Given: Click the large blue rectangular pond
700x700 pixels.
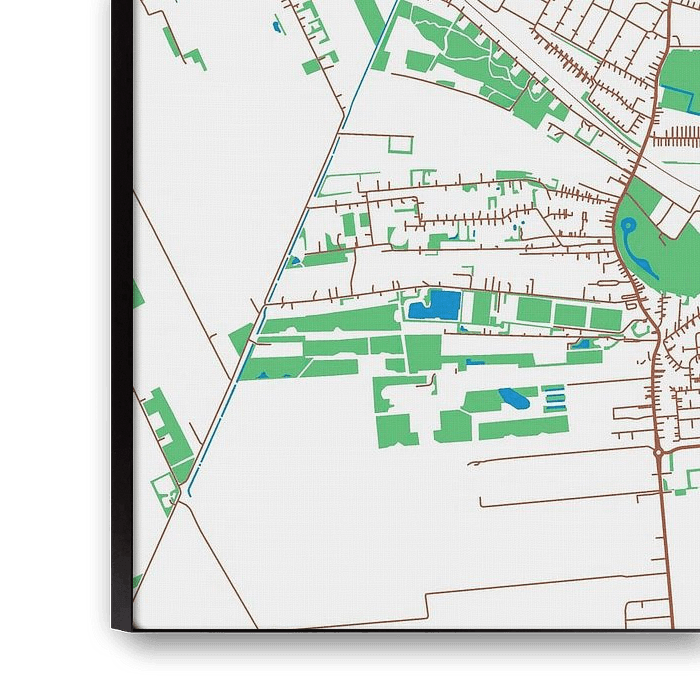Looking at the screenshot, I should pos(434,305).
